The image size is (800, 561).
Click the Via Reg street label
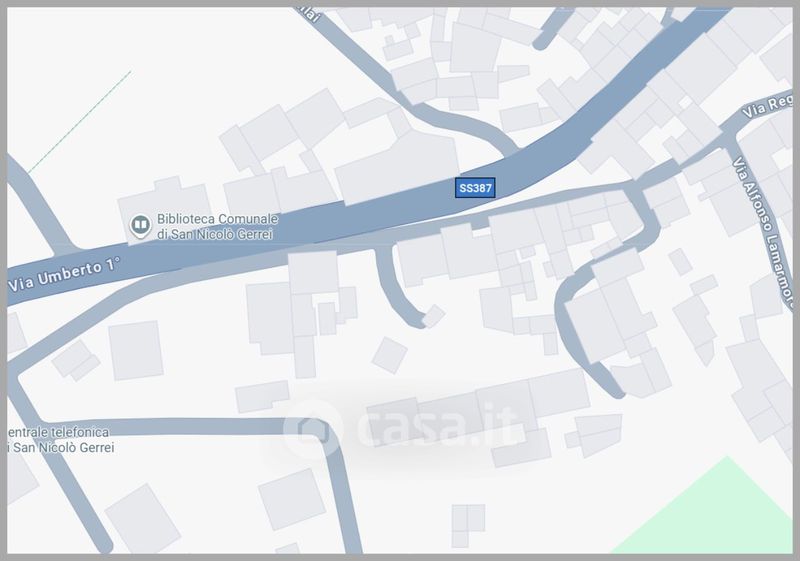tap(767, 106)
